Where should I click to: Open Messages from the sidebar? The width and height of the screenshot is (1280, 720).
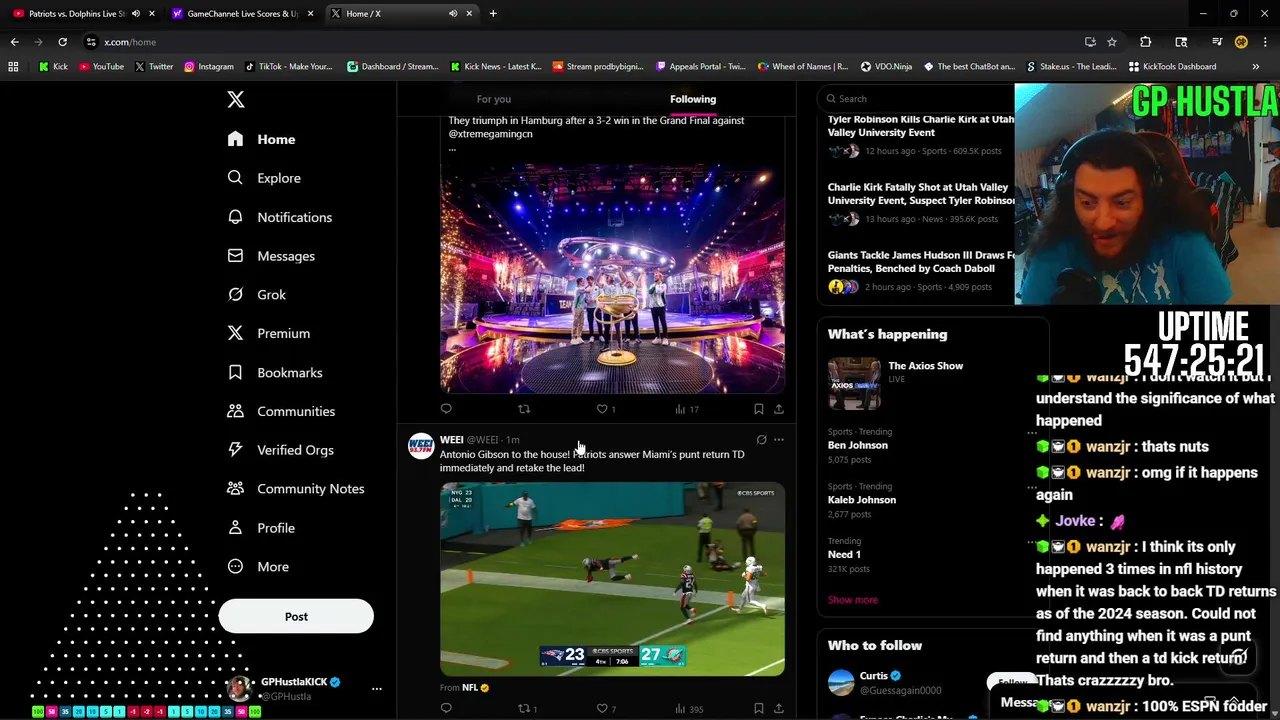(271, 256)
